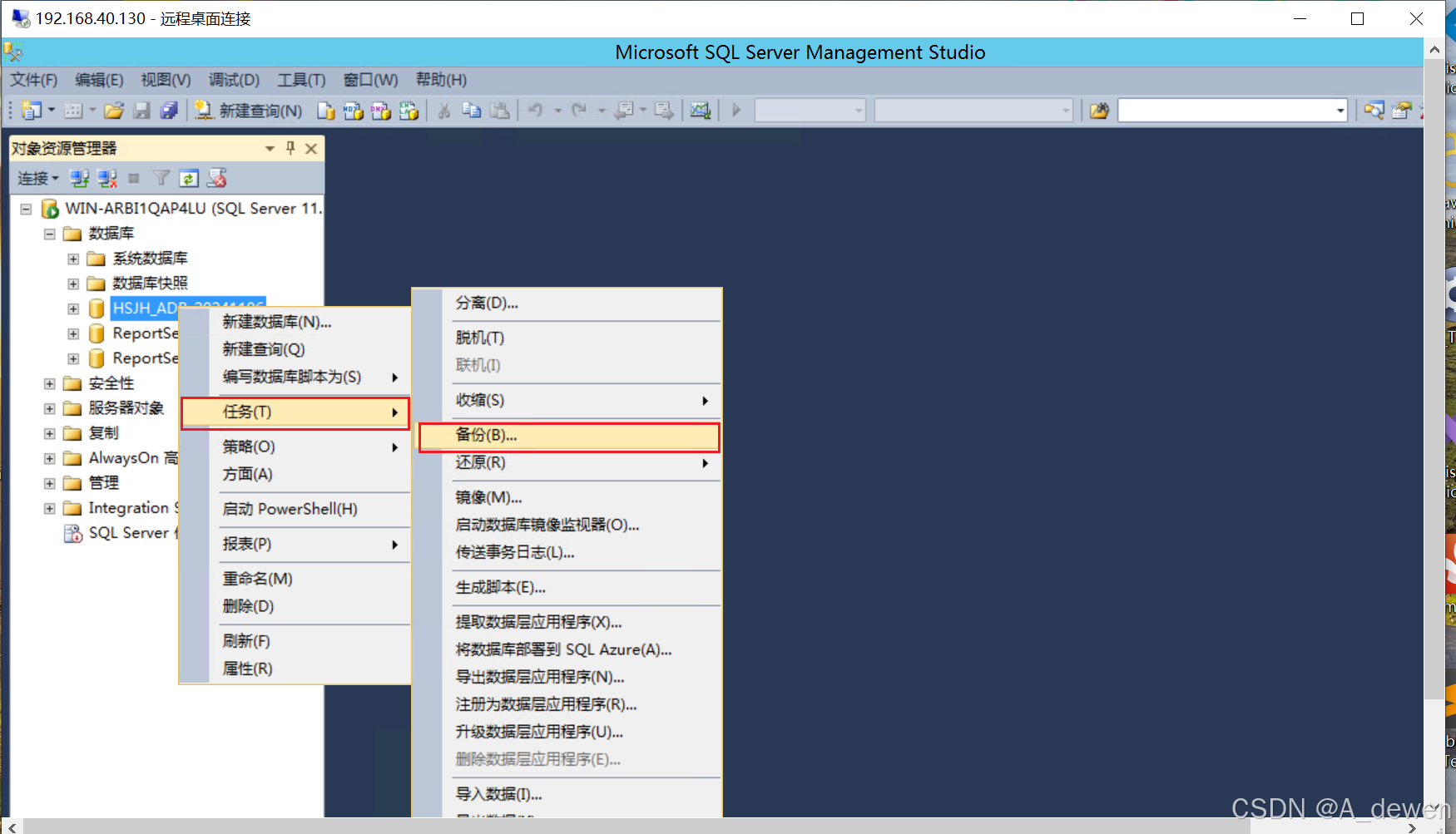Open the 窗口(W) menu
This screenshot has width=1456, height=834.
point(370,80)
